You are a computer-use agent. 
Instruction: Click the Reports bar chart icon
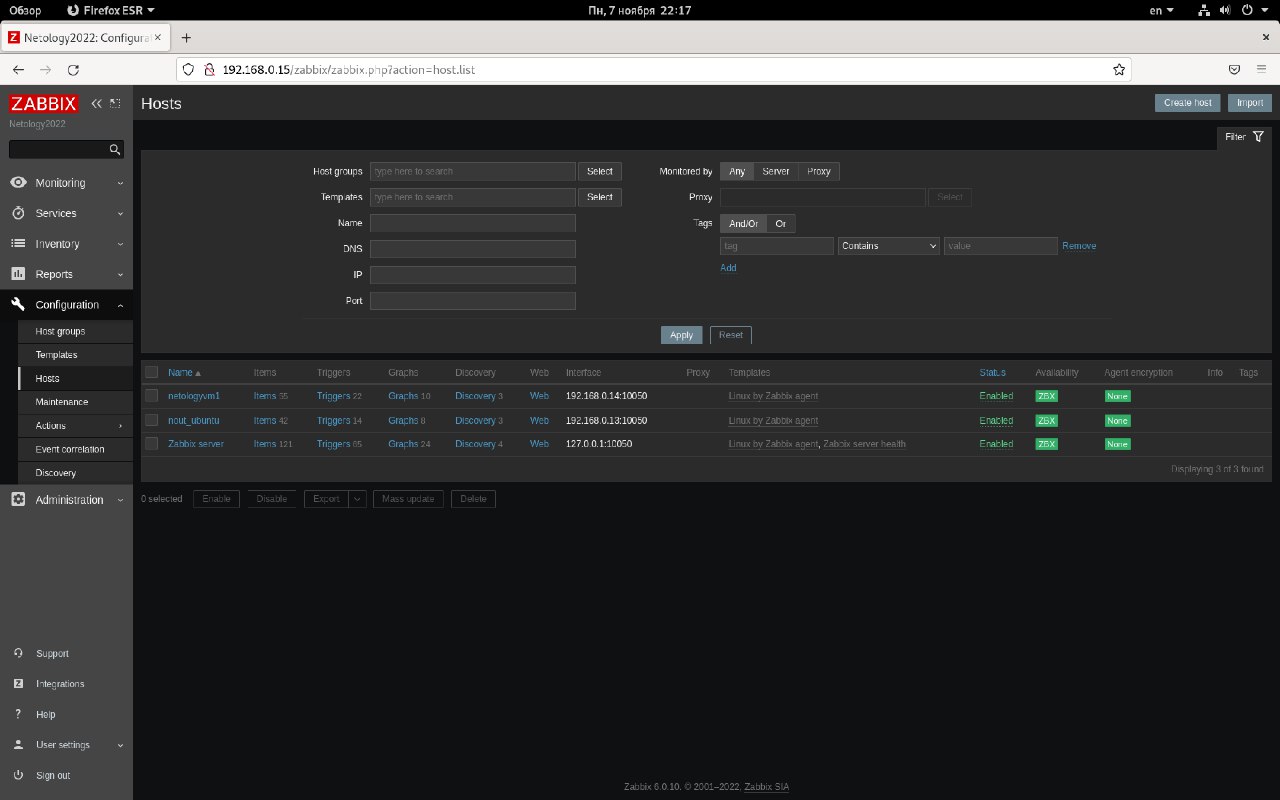coord(18,274)
